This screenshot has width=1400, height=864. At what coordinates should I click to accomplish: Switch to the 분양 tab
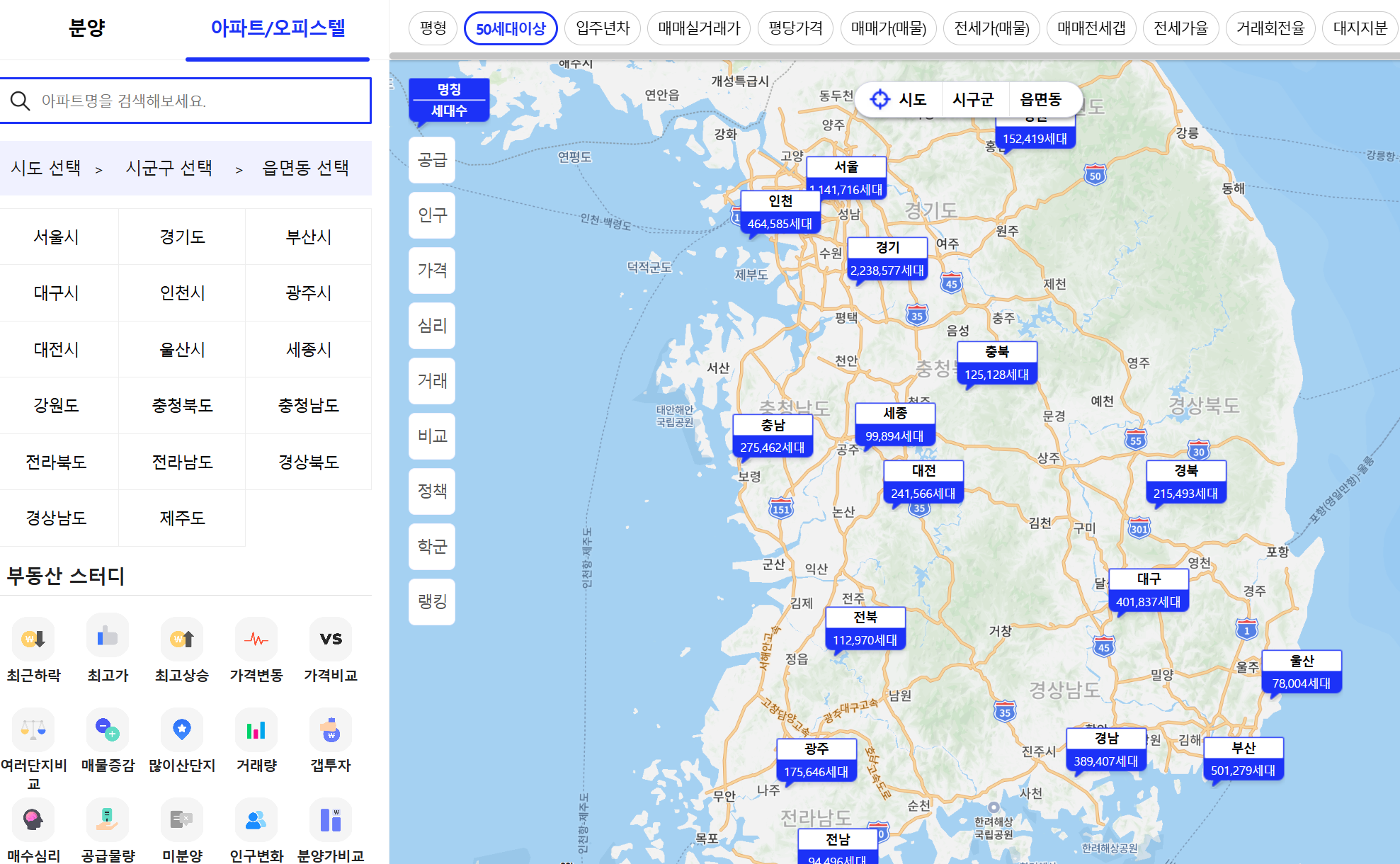[86, 28]
